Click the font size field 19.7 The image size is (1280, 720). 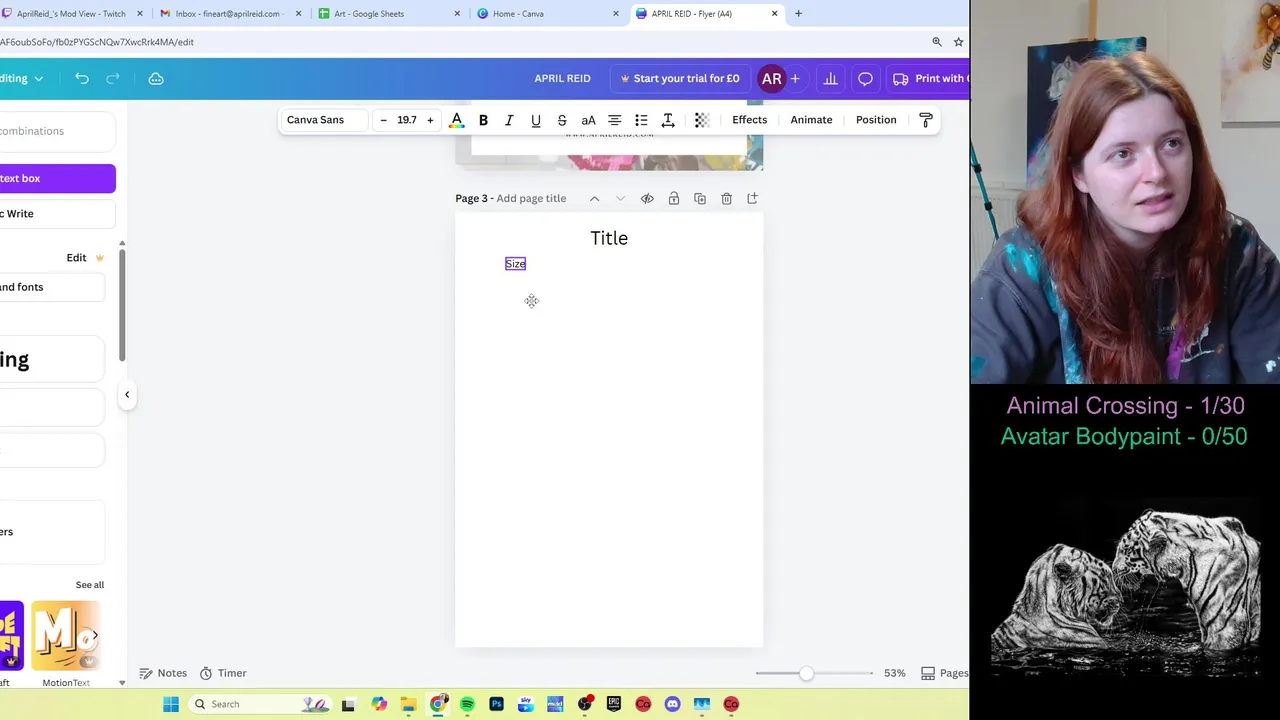(407, 120)
